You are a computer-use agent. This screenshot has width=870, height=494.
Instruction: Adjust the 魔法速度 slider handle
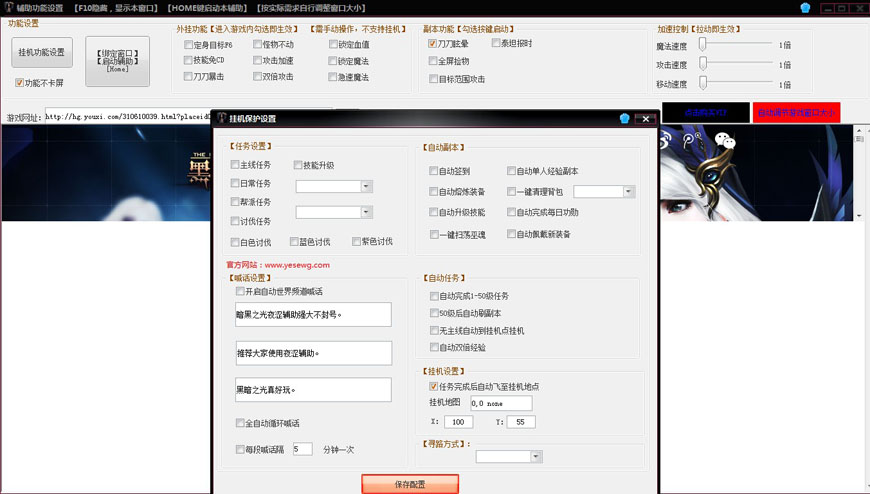point(703,45)
